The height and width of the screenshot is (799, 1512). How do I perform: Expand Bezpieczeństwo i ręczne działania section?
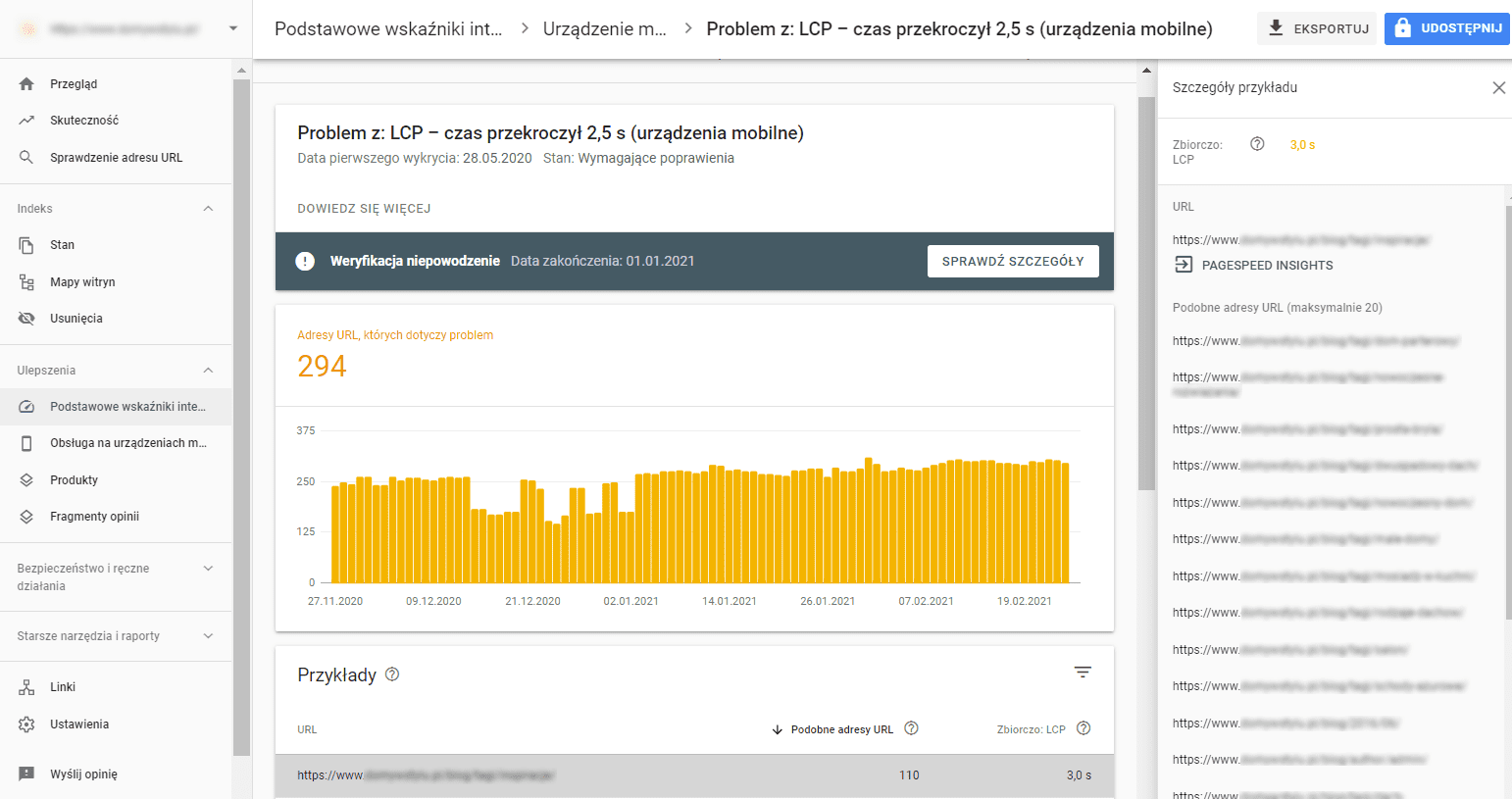click(208, 569)
